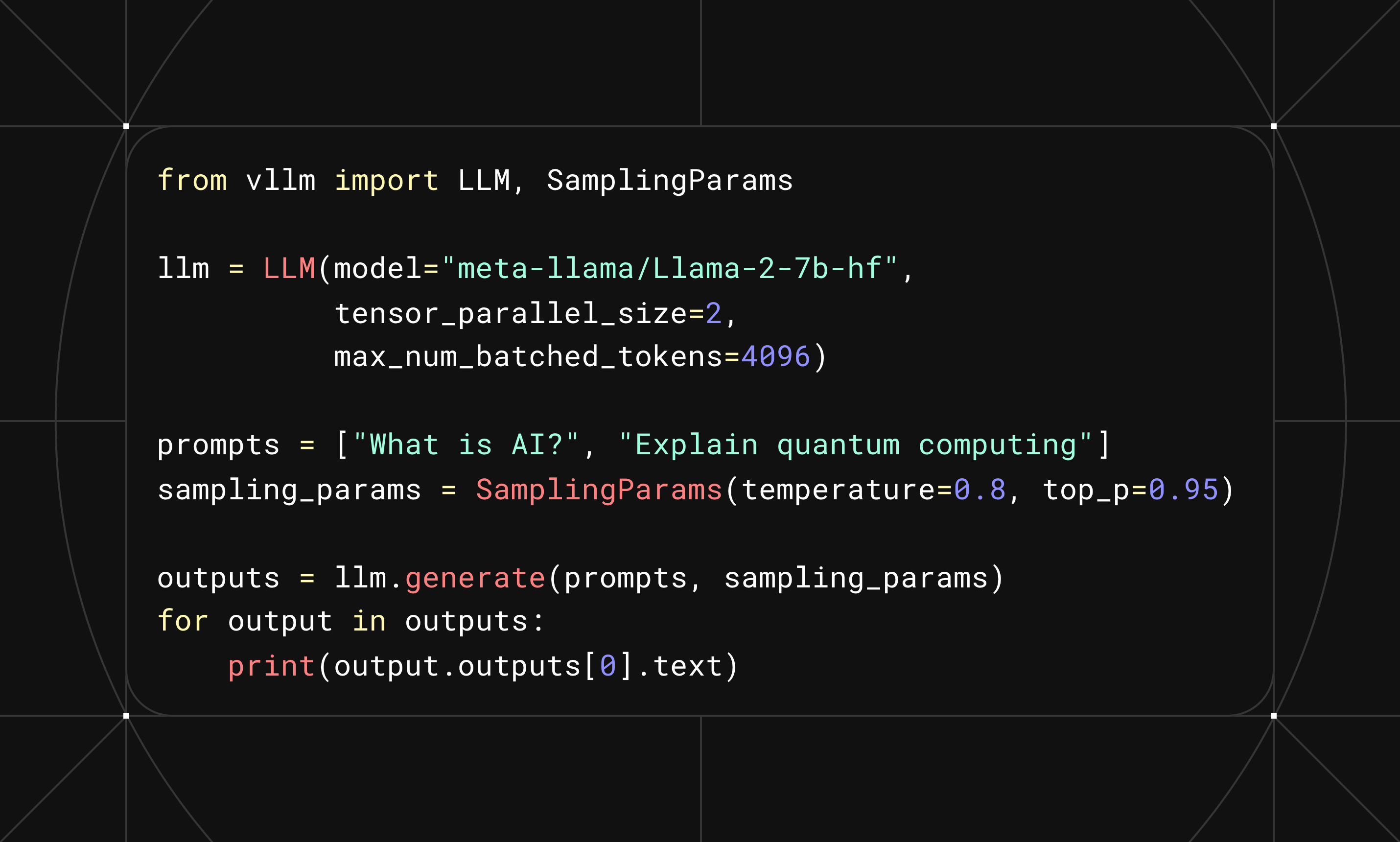Select the "text" attribute in the print line

pos(688,666)
